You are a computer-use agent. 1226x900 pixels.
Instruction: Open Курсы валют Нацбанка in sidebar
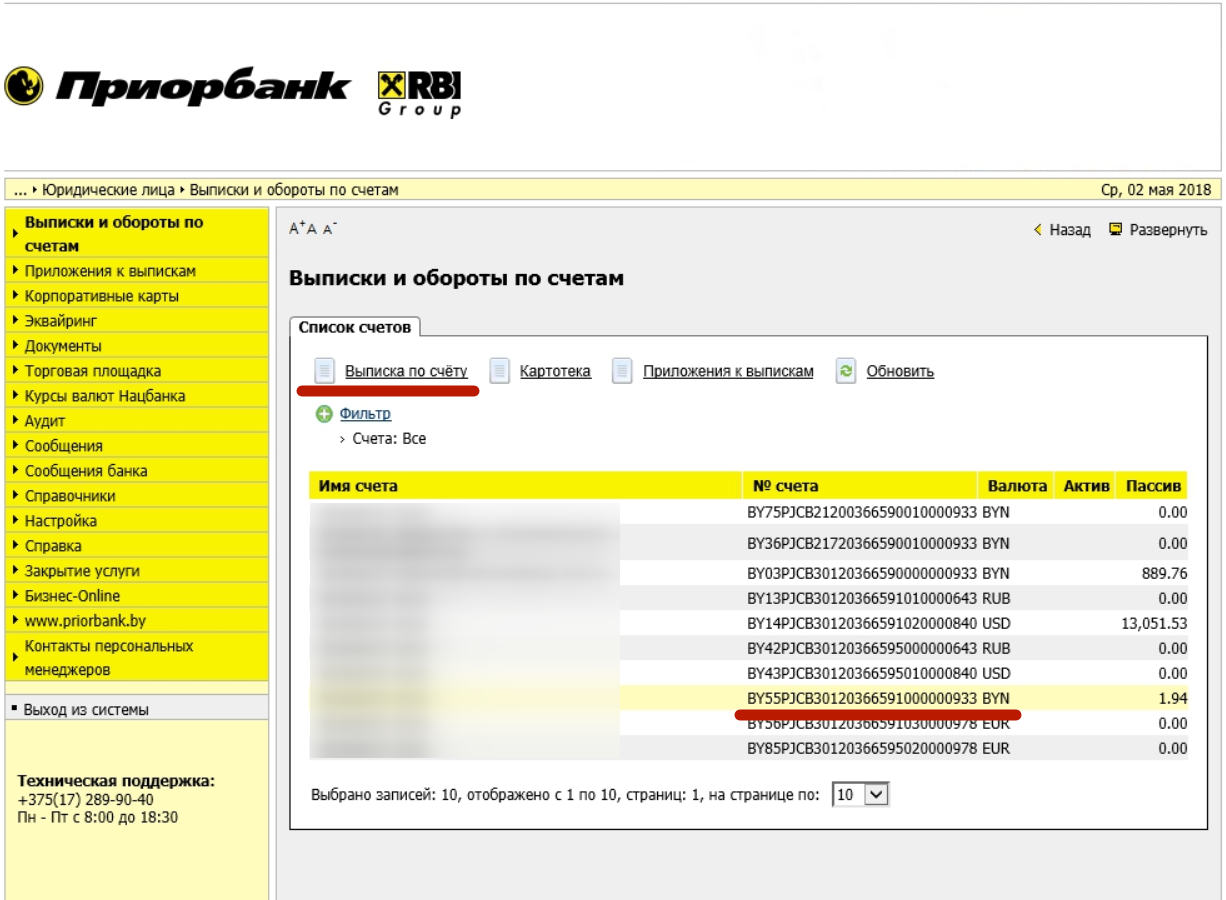click(x=105, y=396)
